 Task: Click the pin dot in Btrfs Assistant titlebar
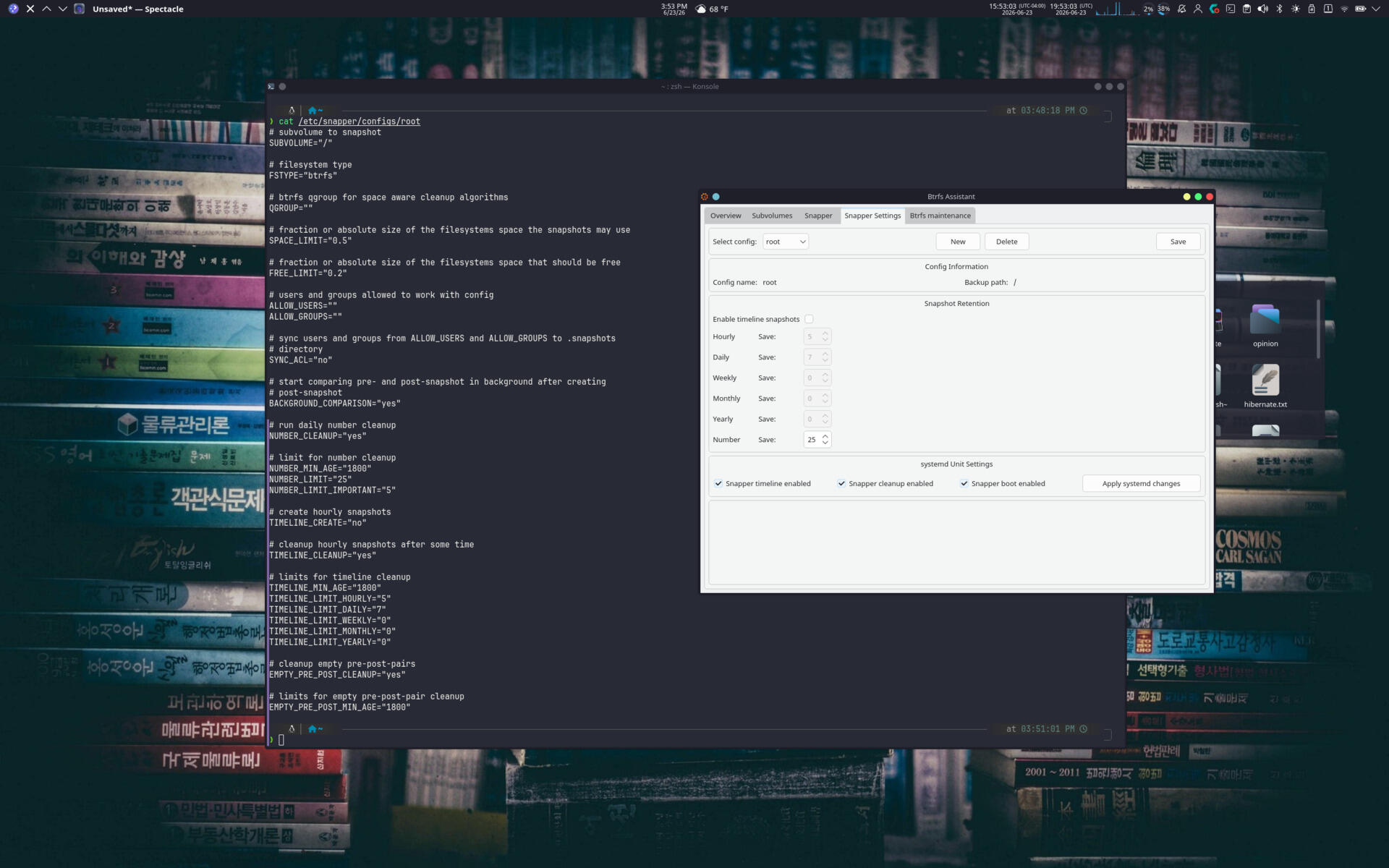click(716, 197)
